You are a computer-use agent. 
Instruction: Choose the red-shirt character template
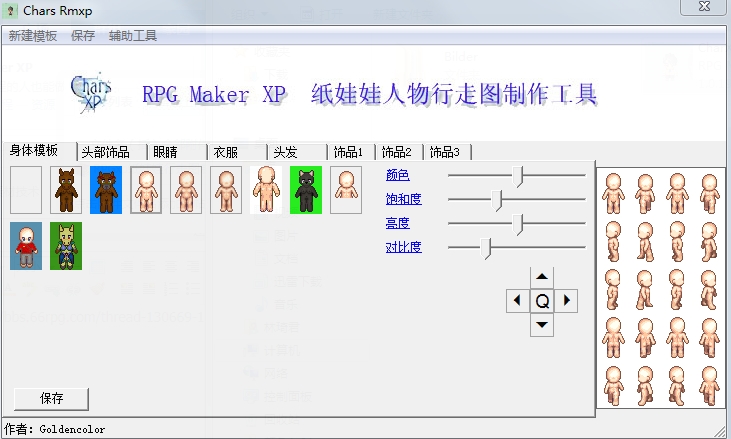[x=26, y=246]
